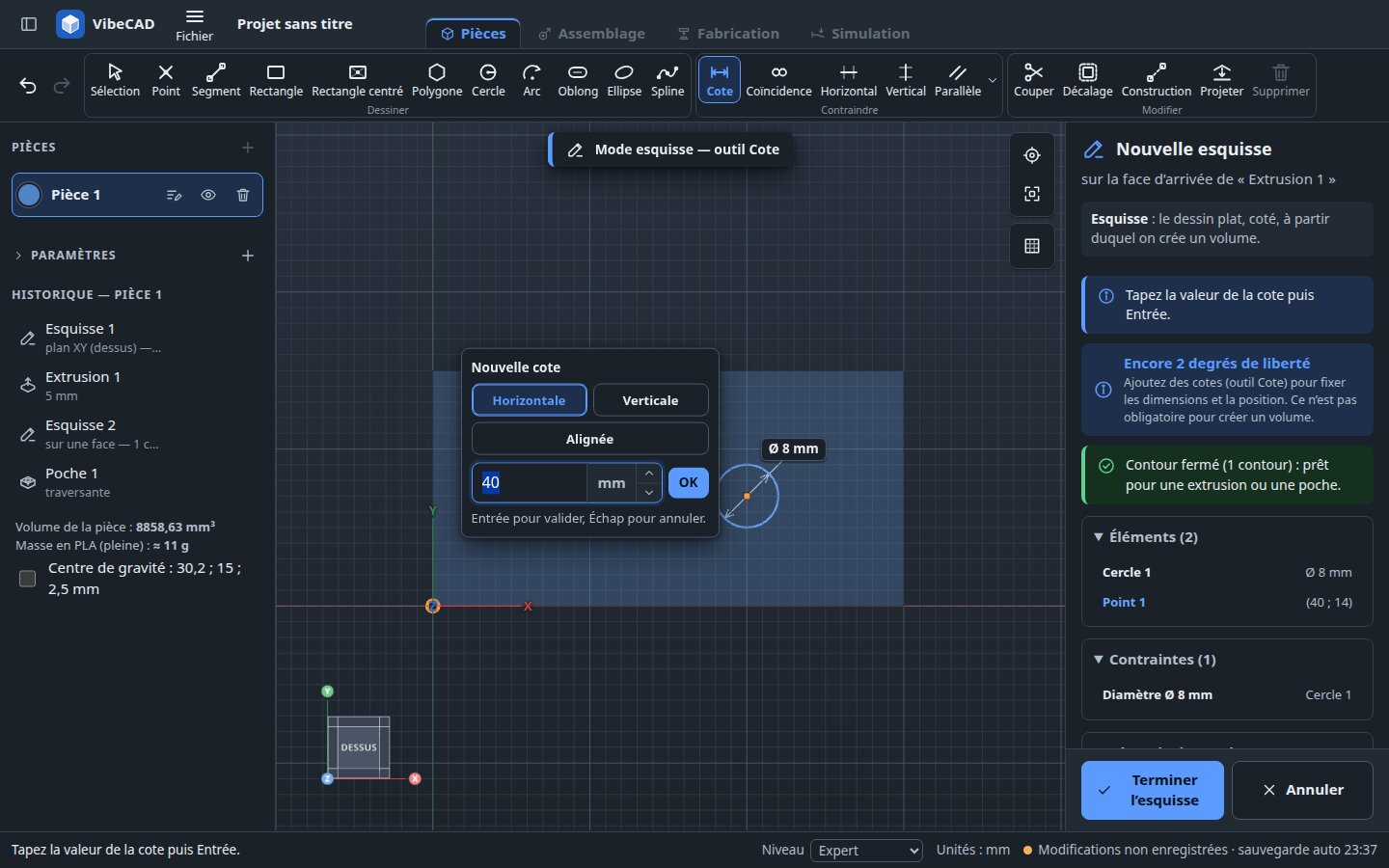Click the Pièce 1 color swatch
Image resolution: width=1389 pixels, height=868 pixels.
29,195
